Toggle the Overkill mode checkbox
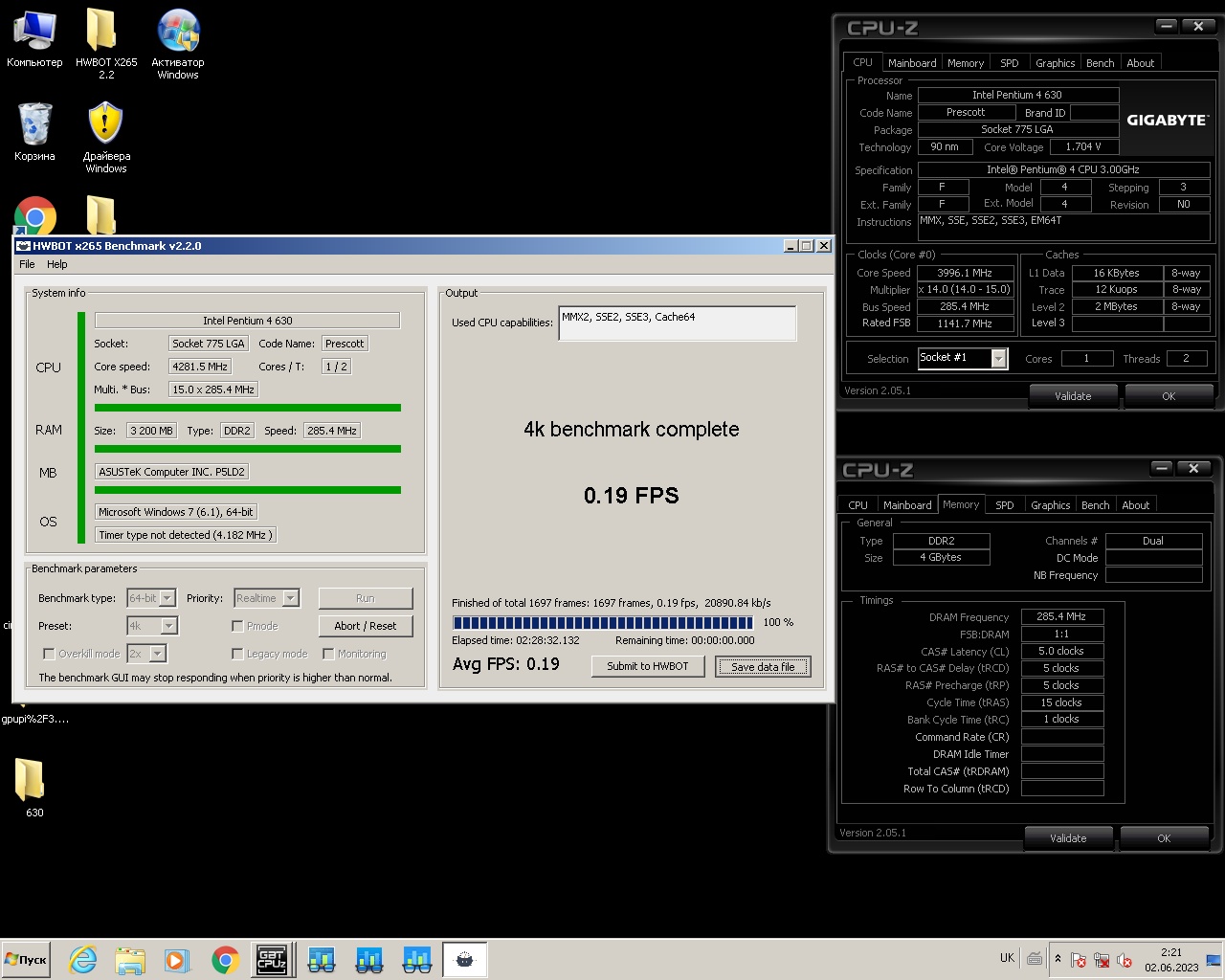Image resolution: width=1225 pixels, height=980 pixels. (49, 654)
